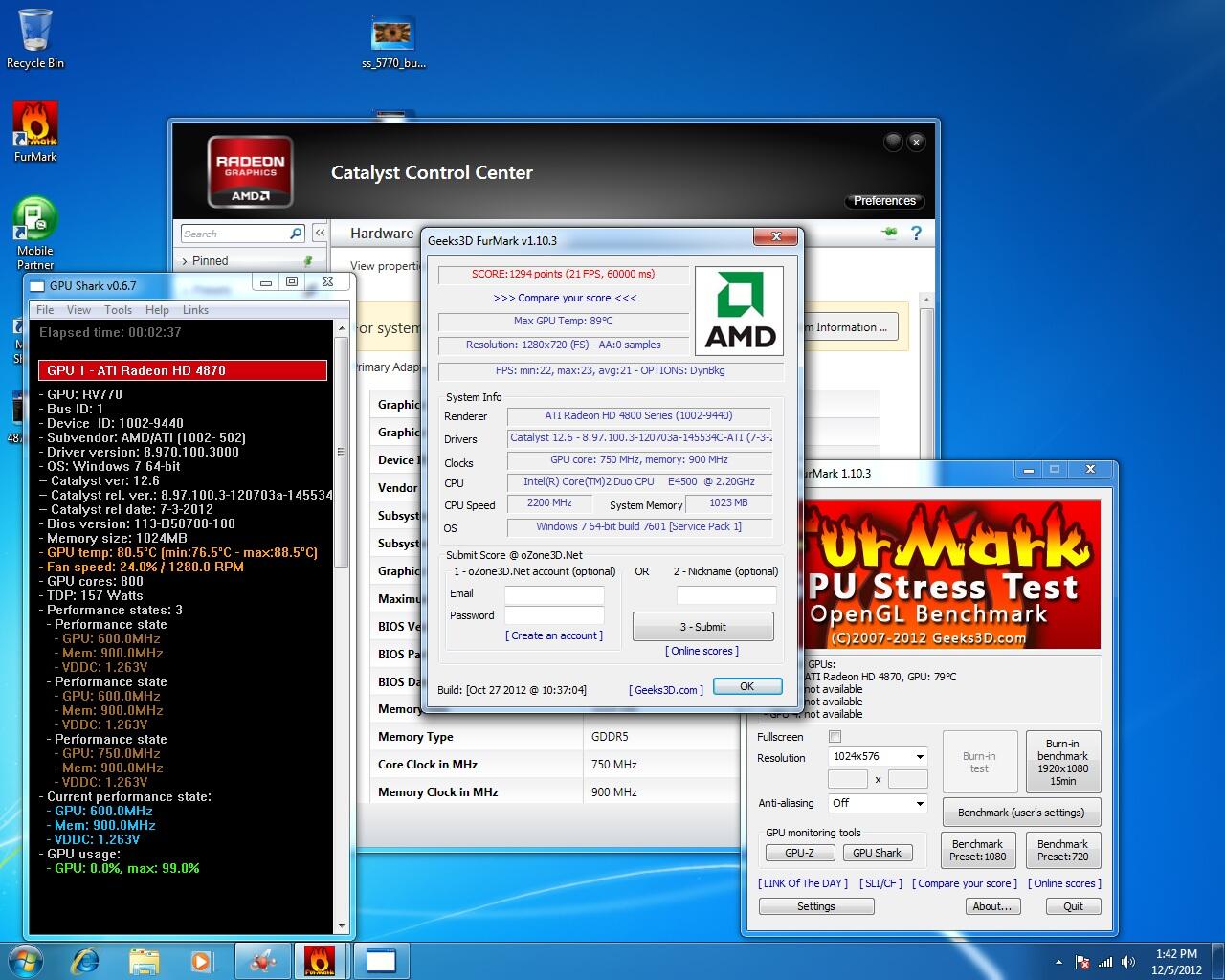Click the network signal tray icon
1225x980 pixels.
pos(1105,962)
